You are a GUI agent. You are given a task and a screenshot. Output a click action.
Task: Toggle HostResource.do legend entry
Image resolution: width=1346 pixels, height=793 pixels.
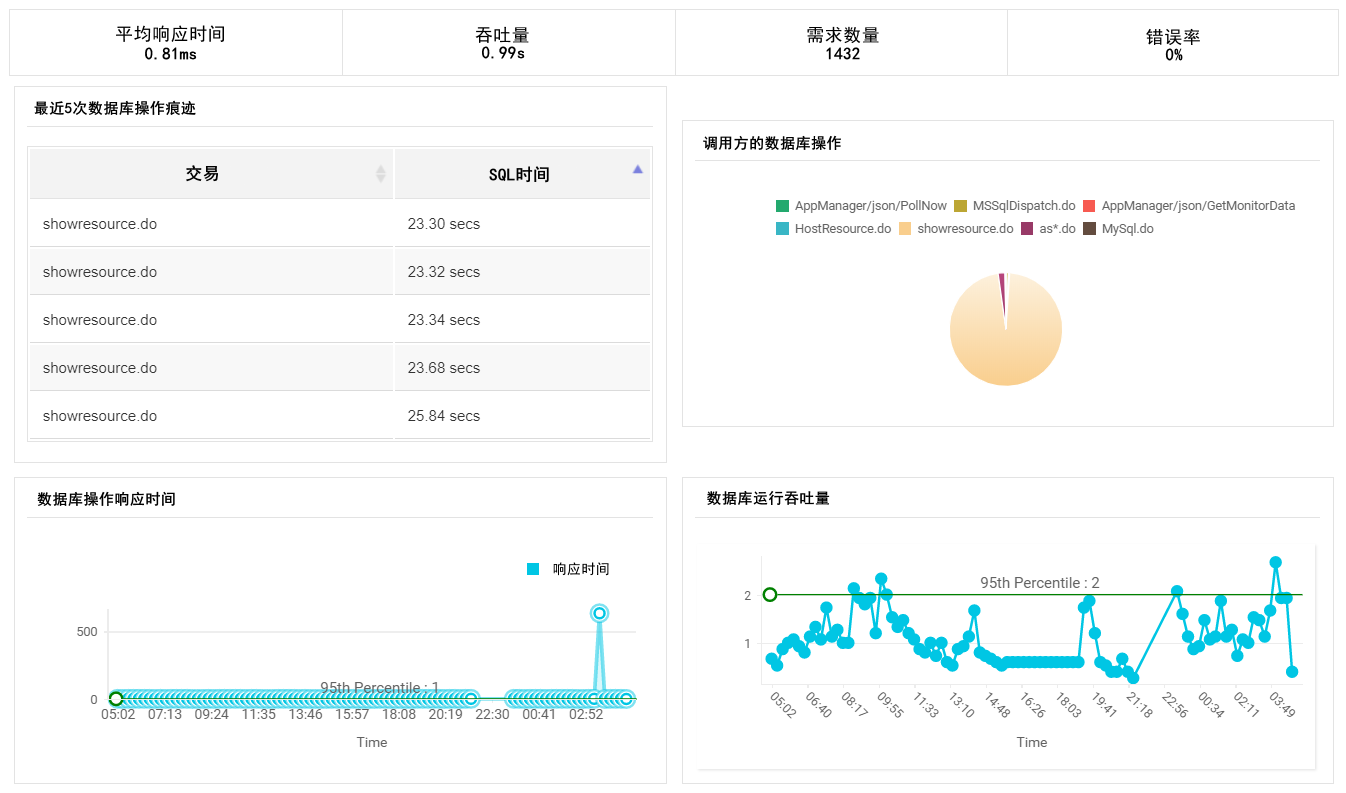click(x=833, y=229)
